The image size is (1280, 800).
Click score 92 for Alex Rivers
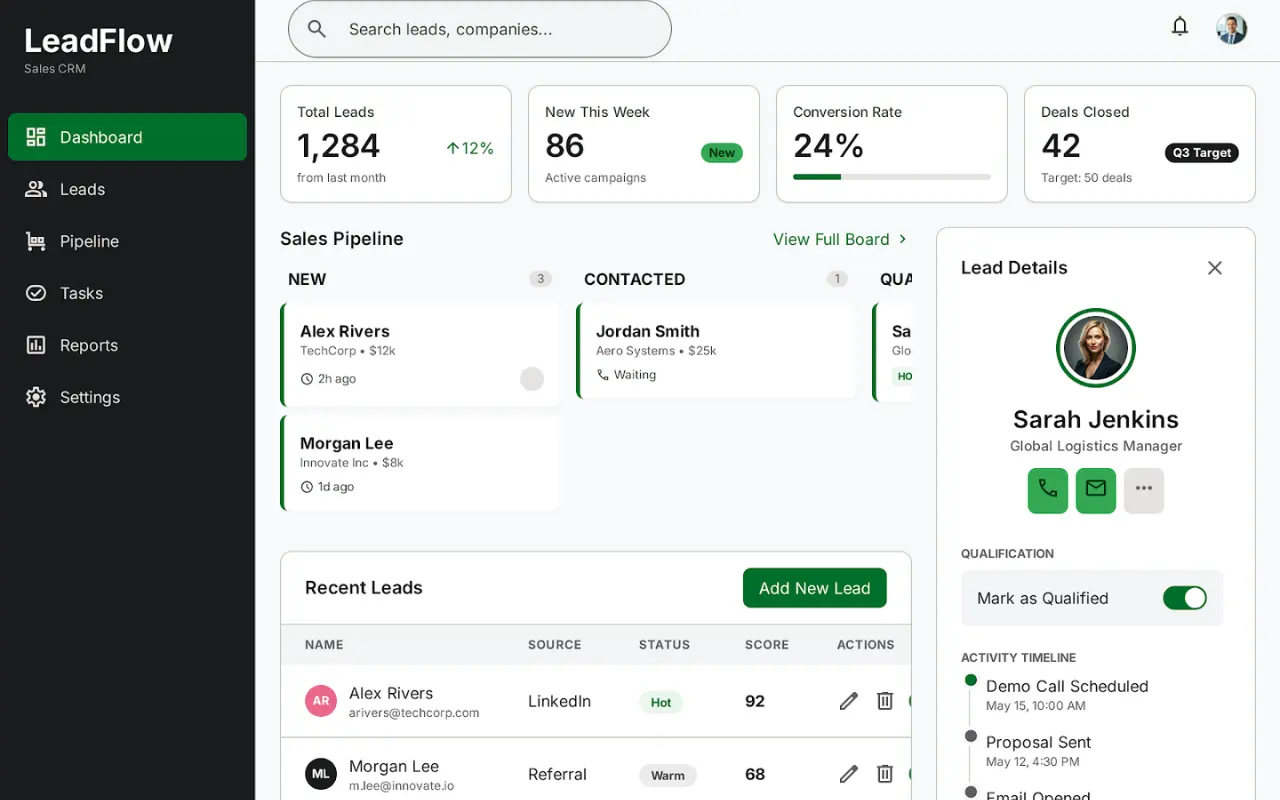[x=755, y=701]
